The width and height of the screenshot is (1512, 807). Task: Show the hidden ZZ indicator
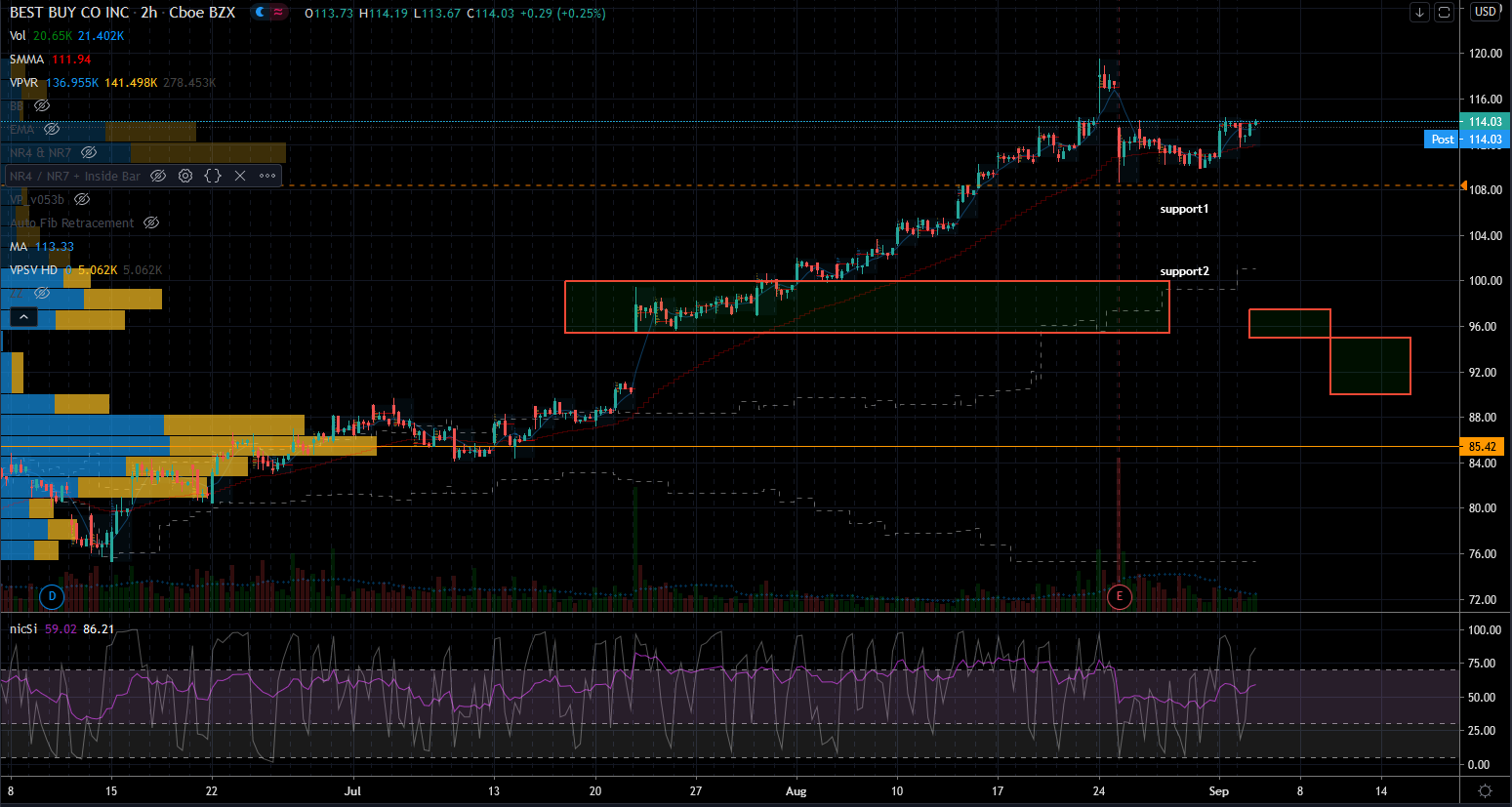(x=42, y=293)
